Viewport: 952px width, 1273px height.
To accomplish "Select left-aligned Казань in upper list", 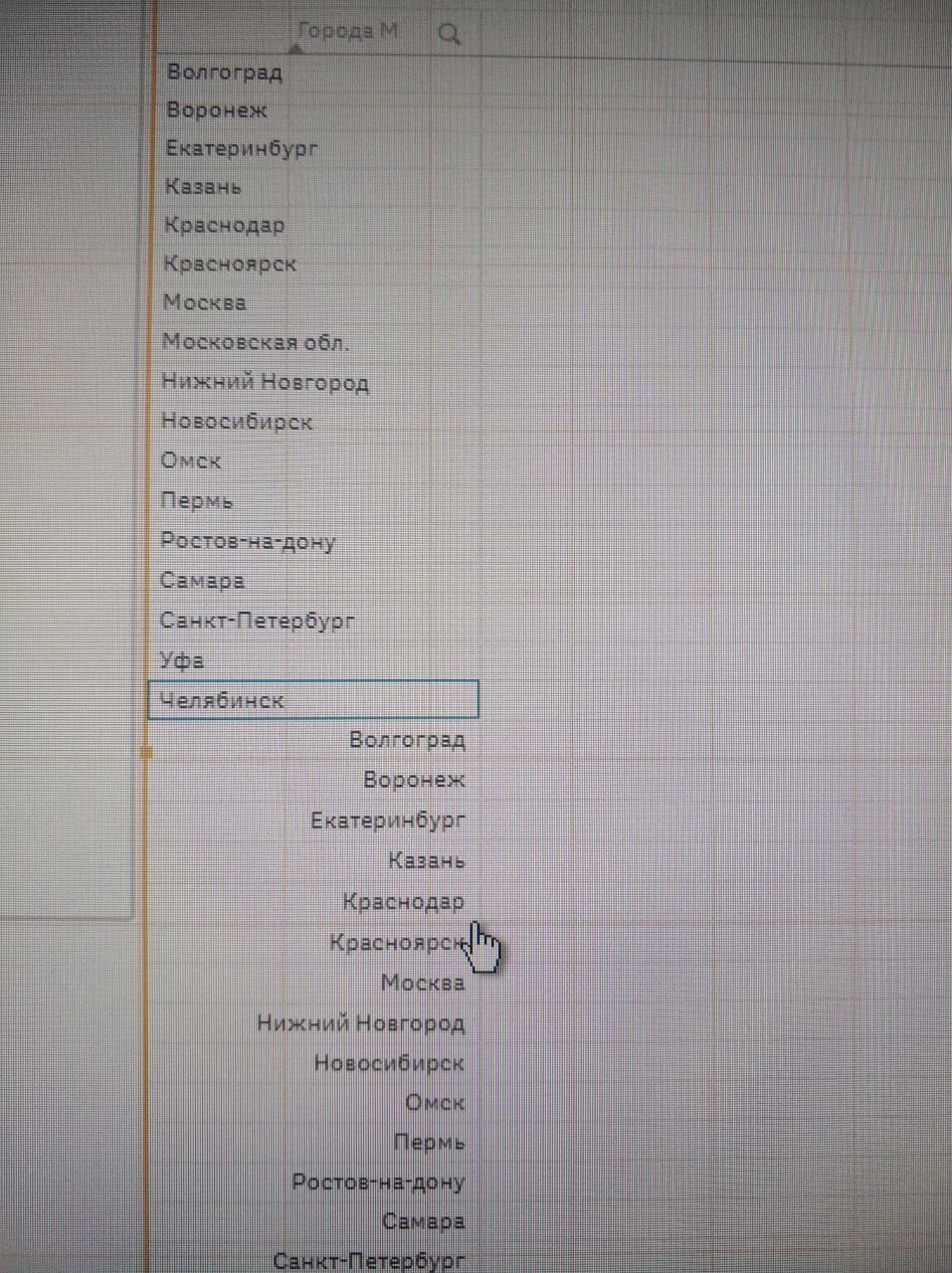I will point(203,187).
